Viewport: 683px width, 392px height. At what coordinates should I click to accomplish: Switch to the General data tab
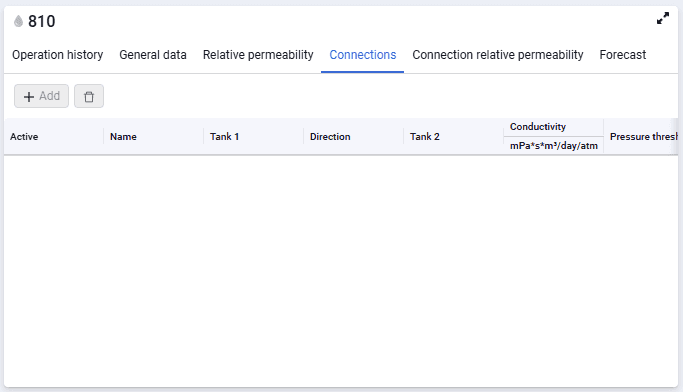point(153,55)
